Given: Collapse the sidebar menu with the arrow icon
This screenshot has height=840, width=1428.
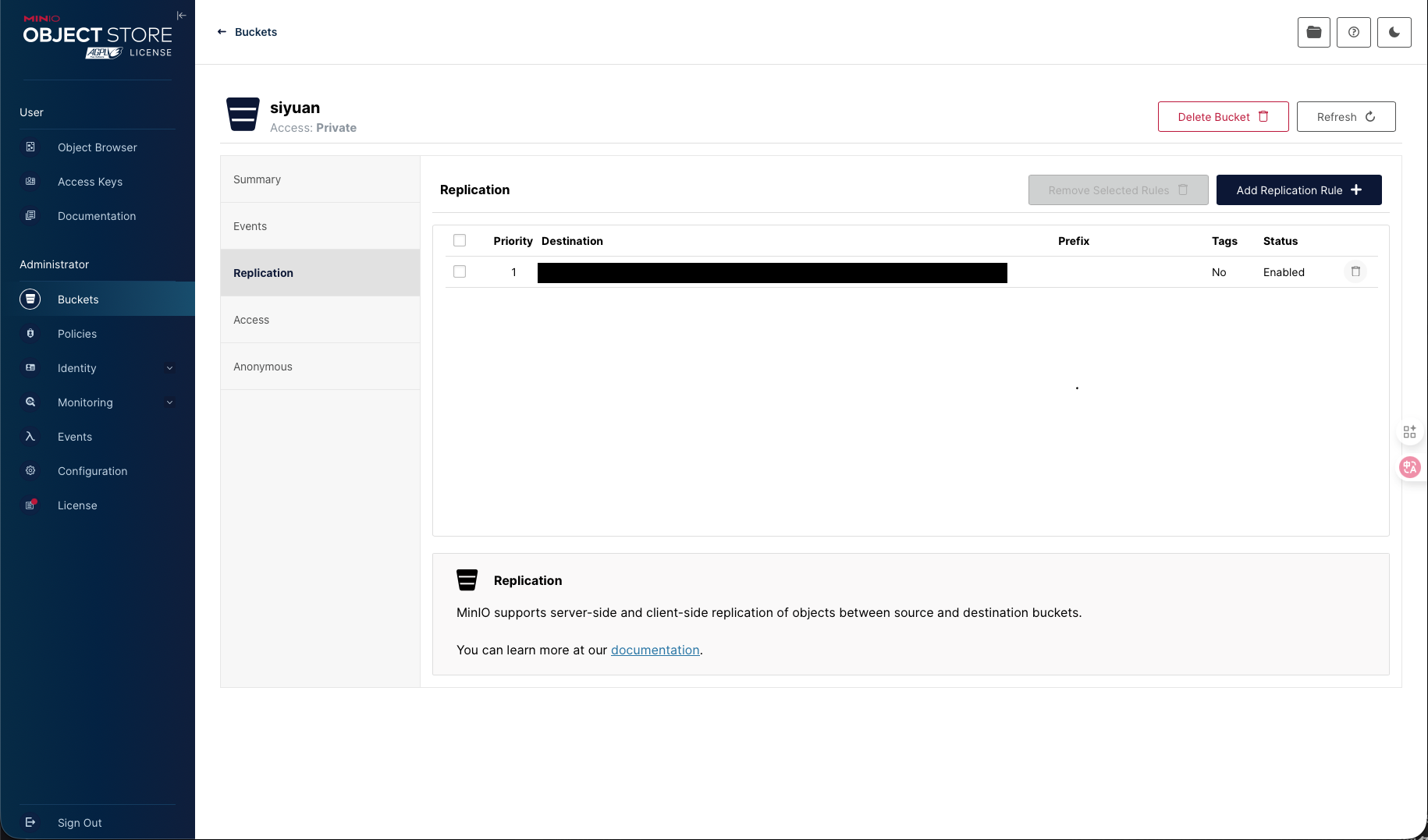Looking at the screenshot, I should click(x=181, y=16).
